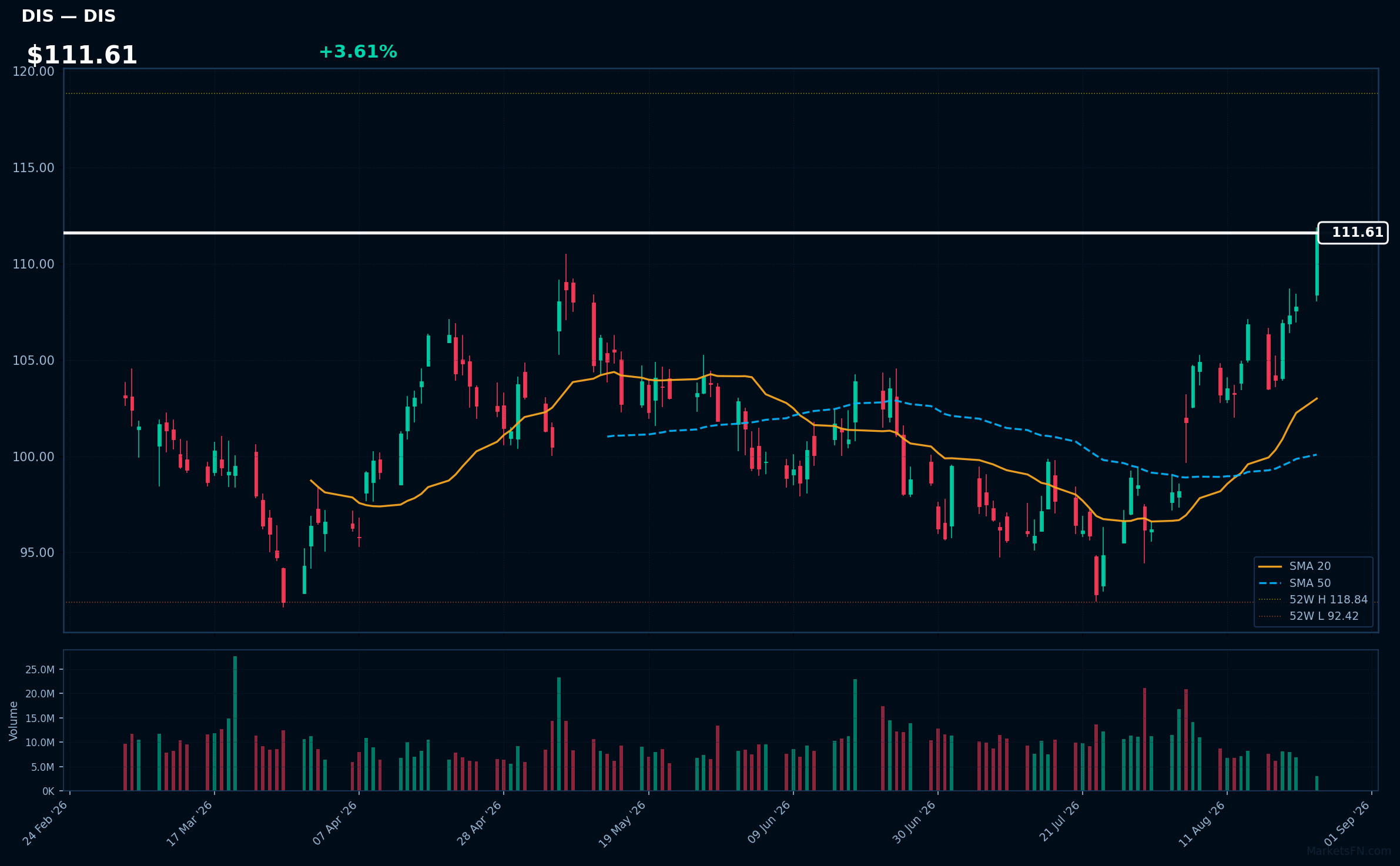Select the "120.00" price axis label
The width and height of the screenshot is (1400, 866).
pos(34,72)
